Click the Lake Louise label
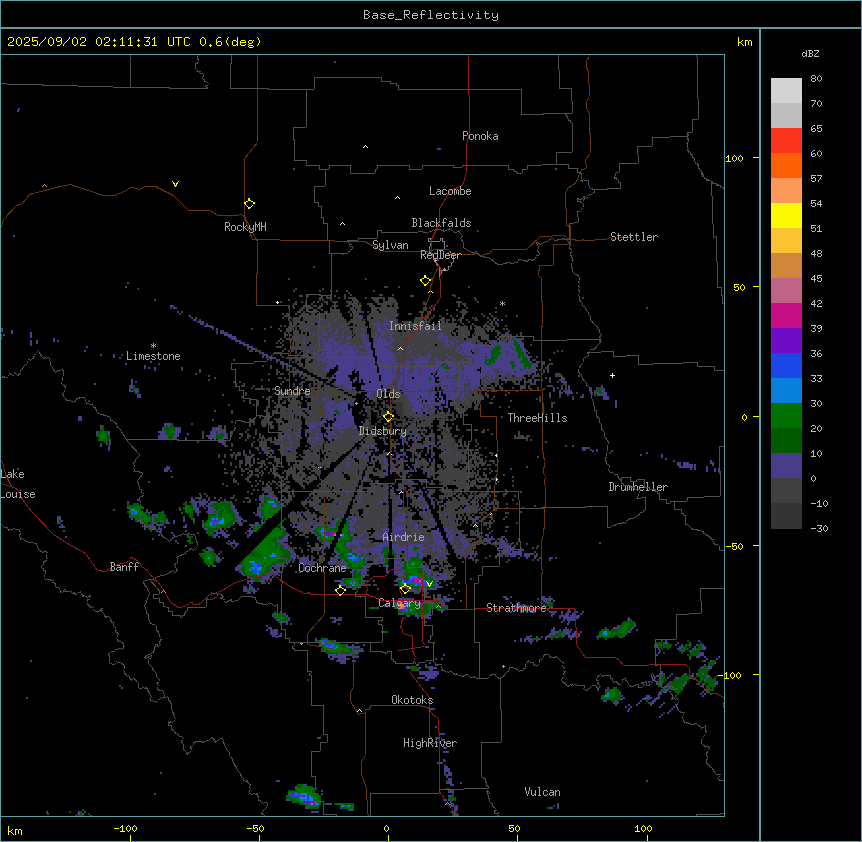Screen dimensions: 862x842 (x=18, y=484)
